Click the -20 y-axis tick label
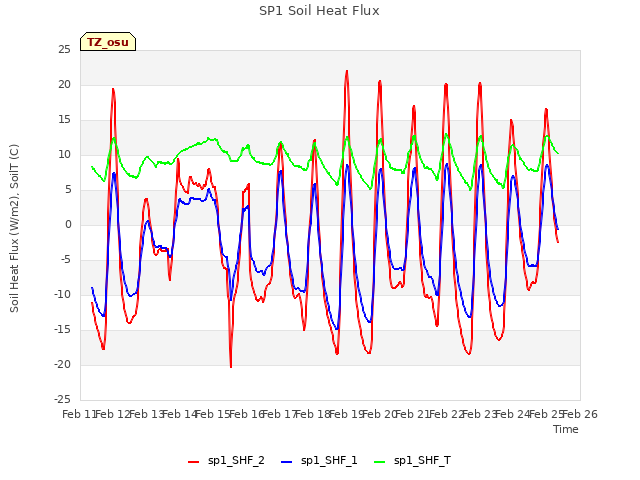The image size is (640, 480). click(62, 364)
